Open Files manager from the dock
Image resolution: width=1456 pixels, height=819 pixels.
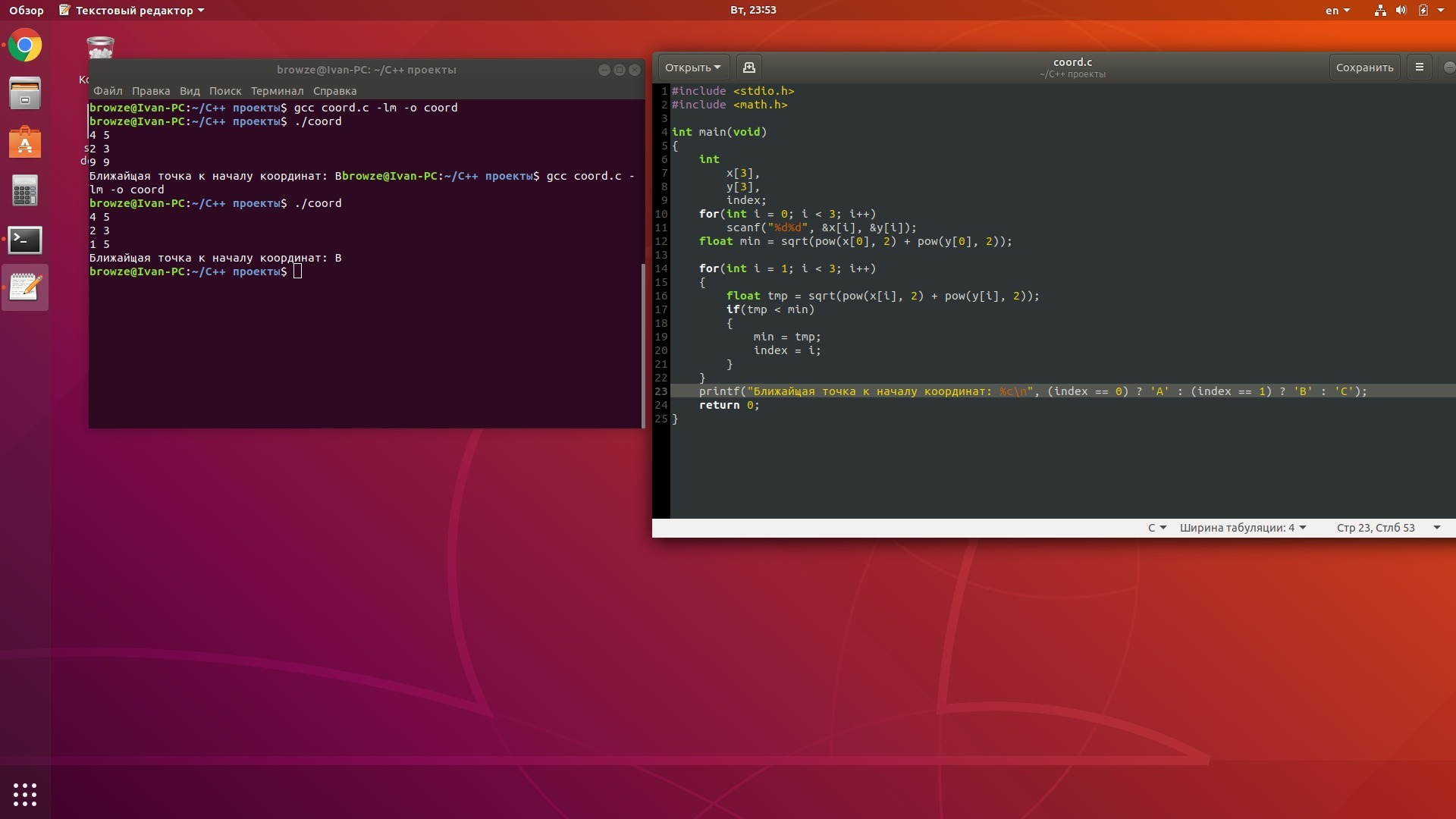pyautogui.click(x=25, y=94)
